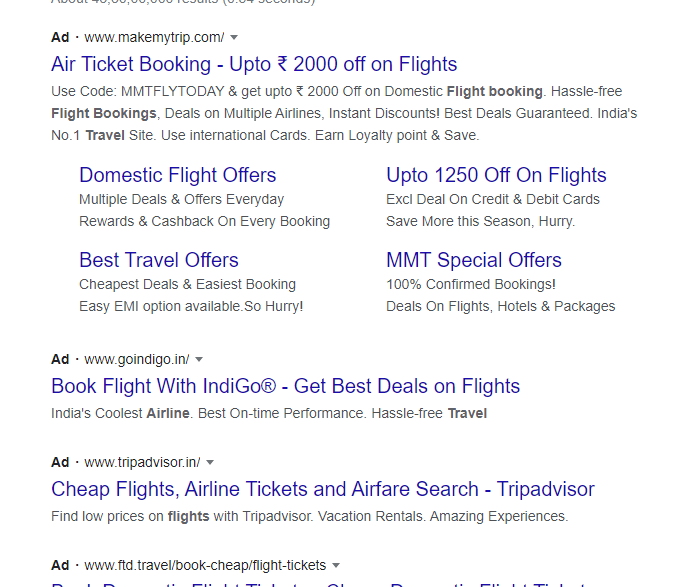This screenshot has width=692, height=587.
Task: Open Best Travel Offers sitelink
Action: coord(159,260)
